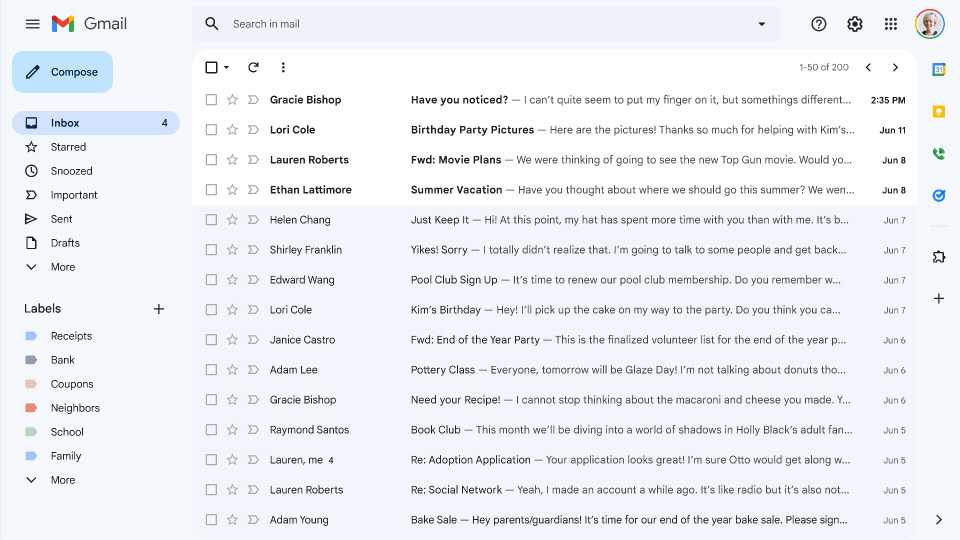This screenshot has height=540, width=960.
Task: Select the red Neighbors label
Action: click(75, 408)
